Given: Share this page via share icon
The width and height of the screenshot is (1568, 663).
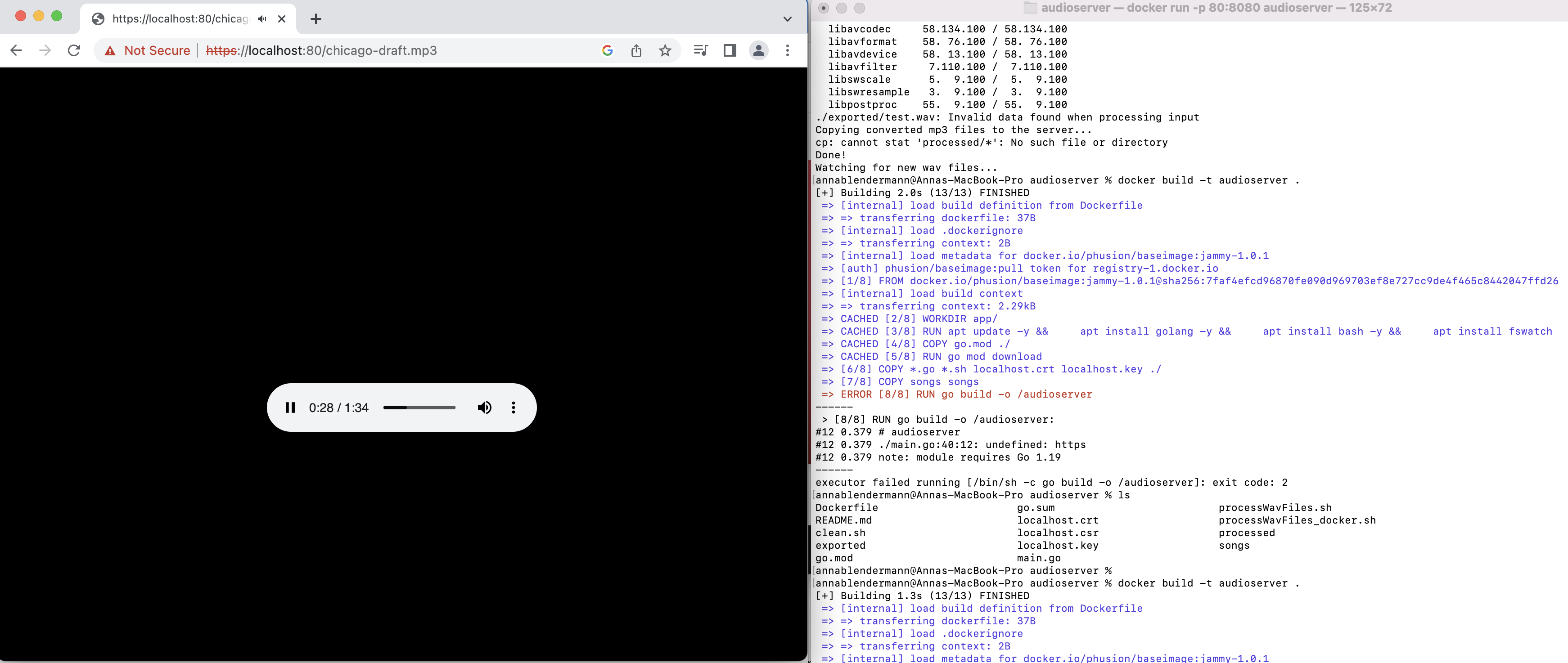Looking at the screenshot, I should click(x=636, y=50).
